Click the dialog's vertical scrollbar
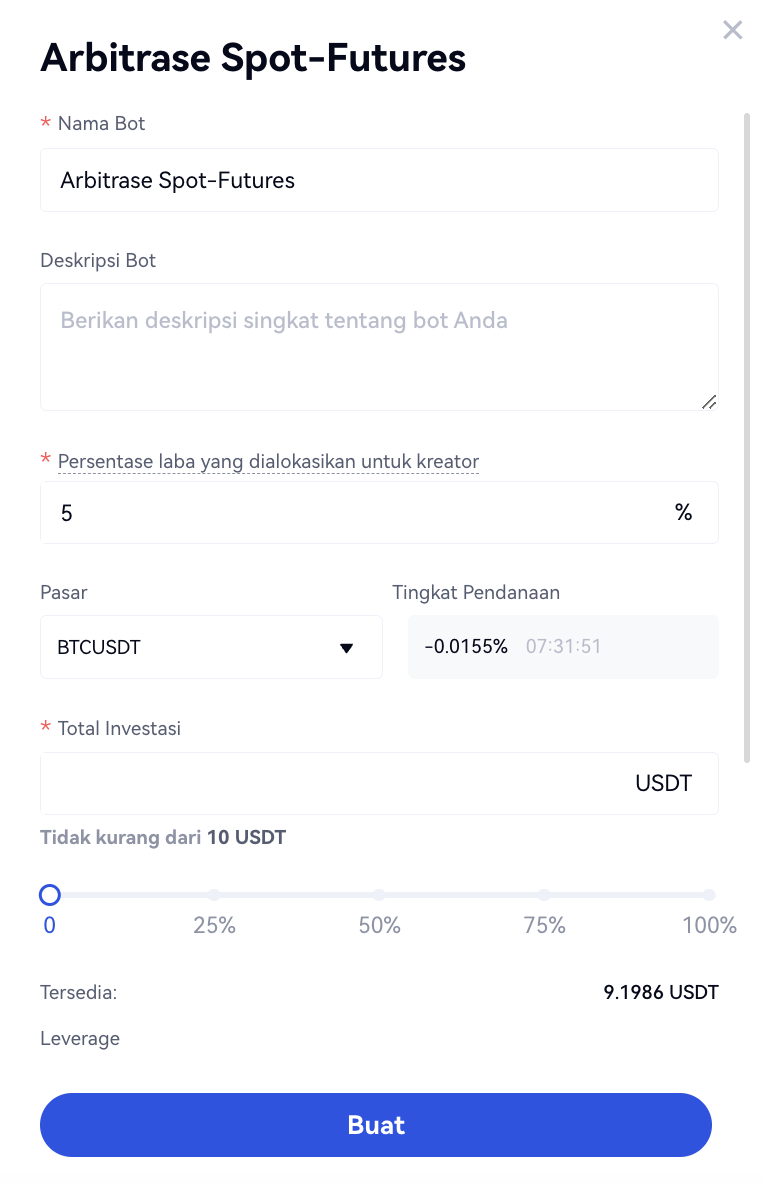Image resolution: width=762 pixels, height=1184 pixels. pyautogui.click(x=746, y=438)
